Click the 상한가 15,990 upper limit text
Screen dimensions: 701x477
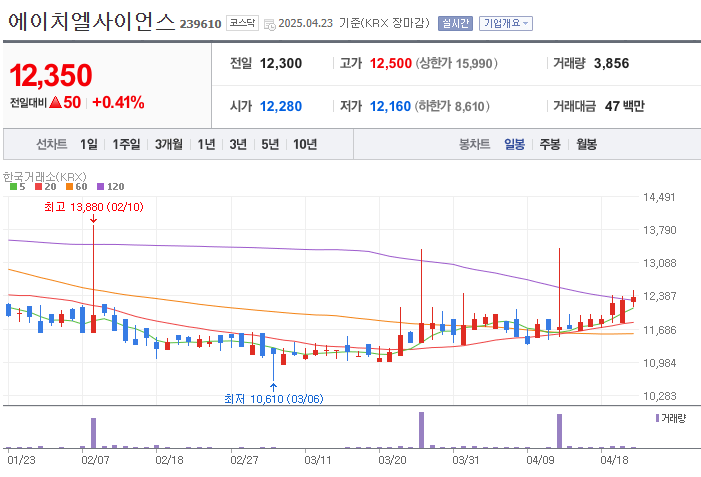457,63
